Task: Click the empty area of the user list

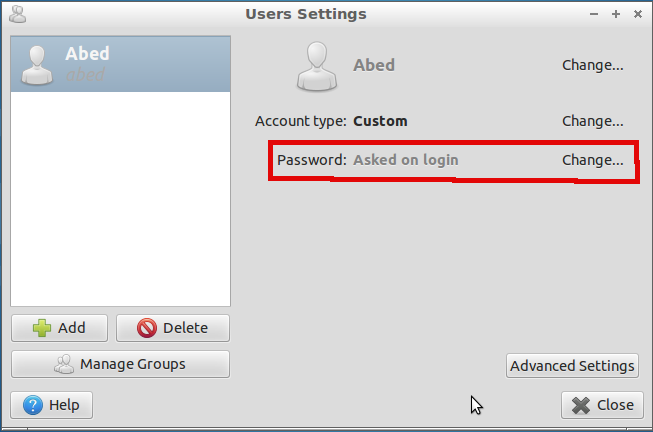Action: [x=120, y=200]
